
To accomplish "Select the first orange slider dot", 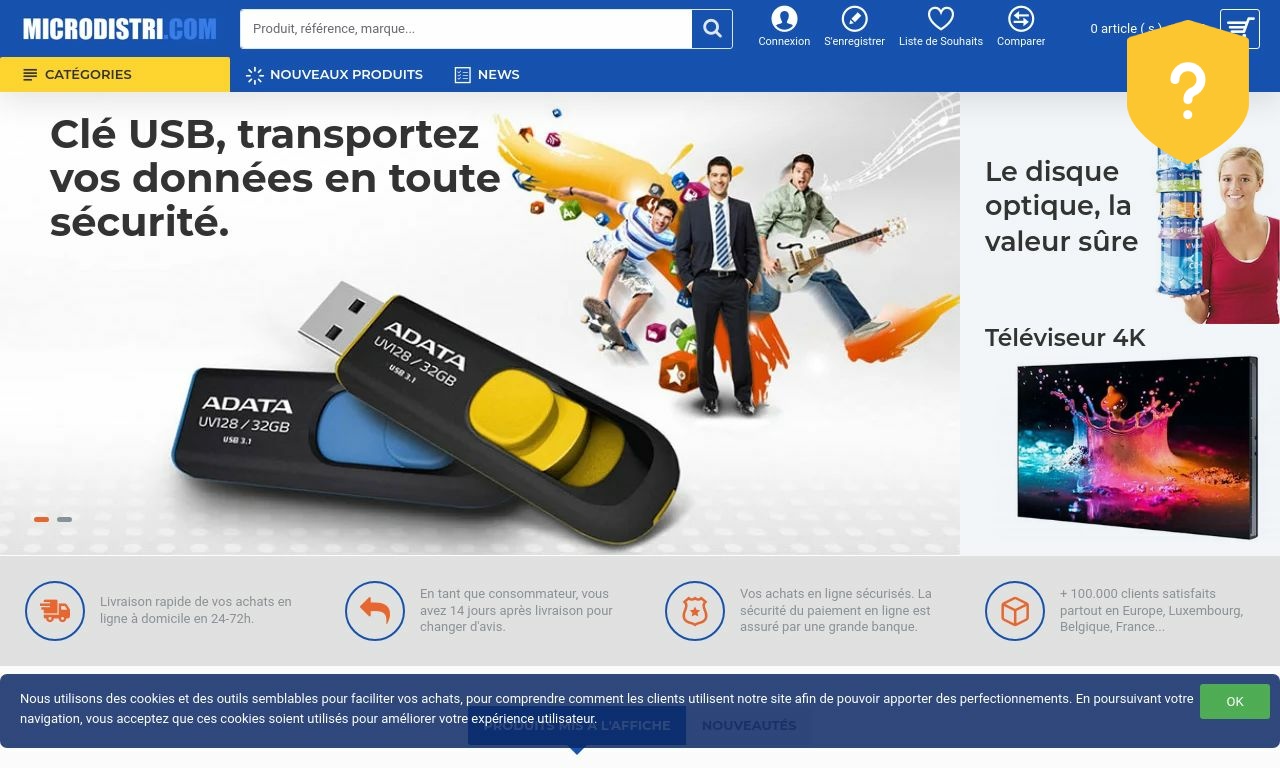I will 41,519.
